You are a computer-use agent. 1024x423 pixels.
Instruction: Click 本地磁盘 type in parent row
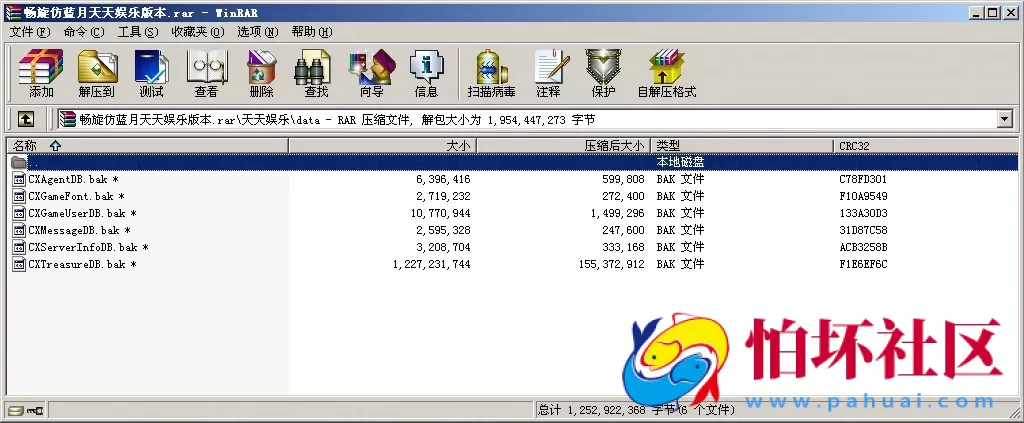pyautogui.click(x=680, y=162)
